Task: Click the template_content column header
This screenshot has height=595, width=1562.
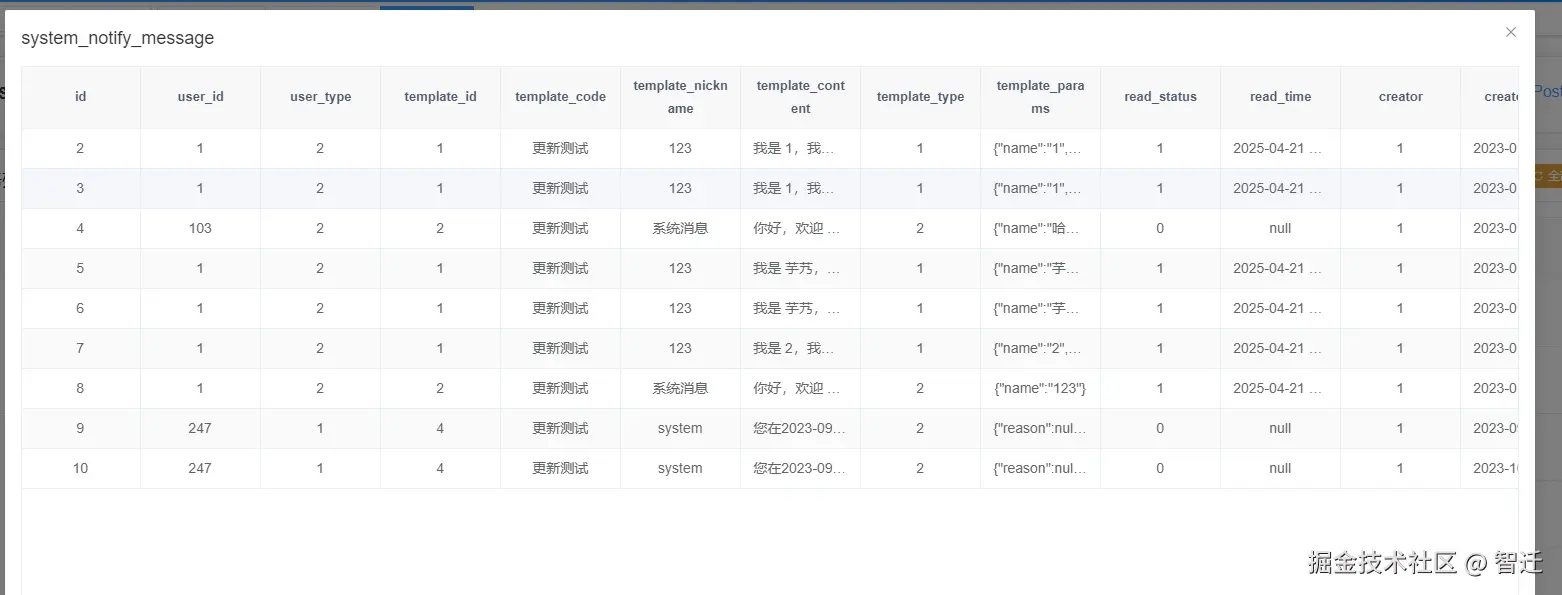Action: 800,97
